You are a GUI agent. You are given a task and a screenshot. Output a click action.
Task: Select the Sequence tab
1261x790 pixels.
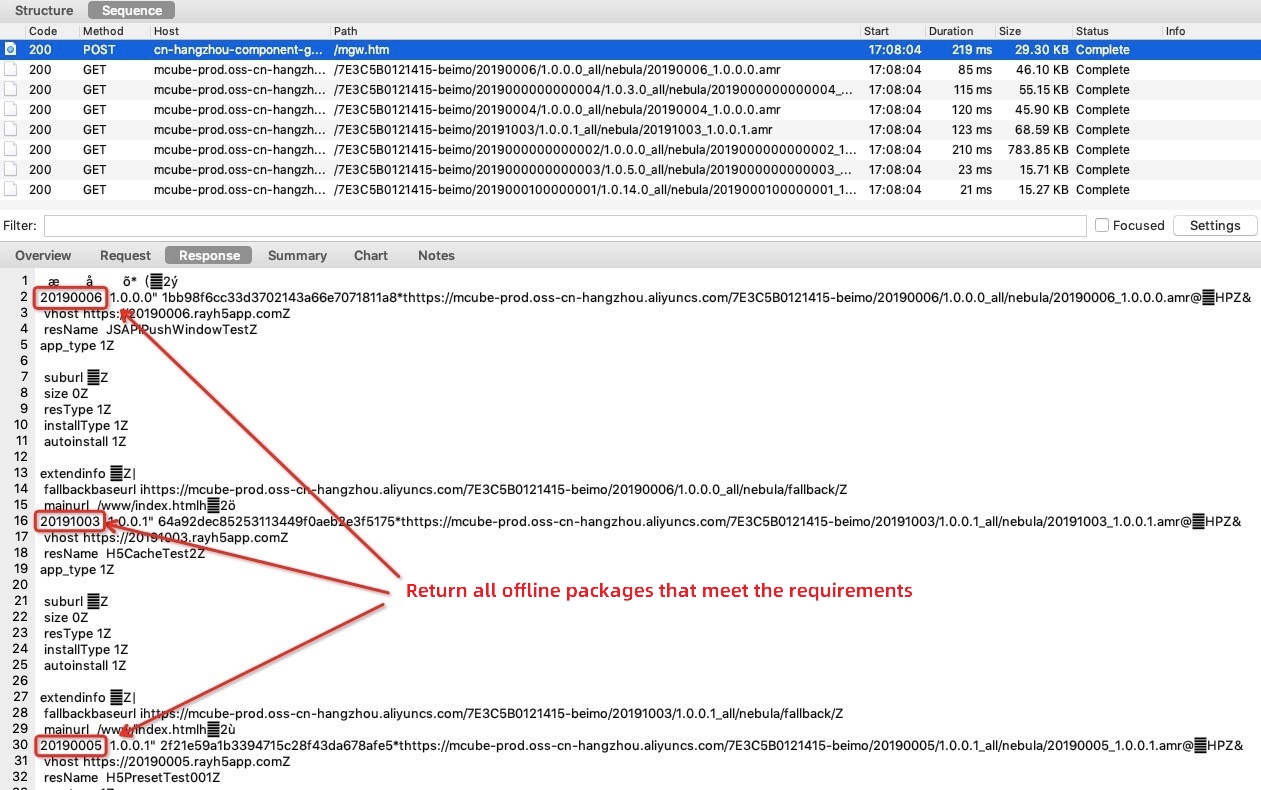[x=132, y=10]
